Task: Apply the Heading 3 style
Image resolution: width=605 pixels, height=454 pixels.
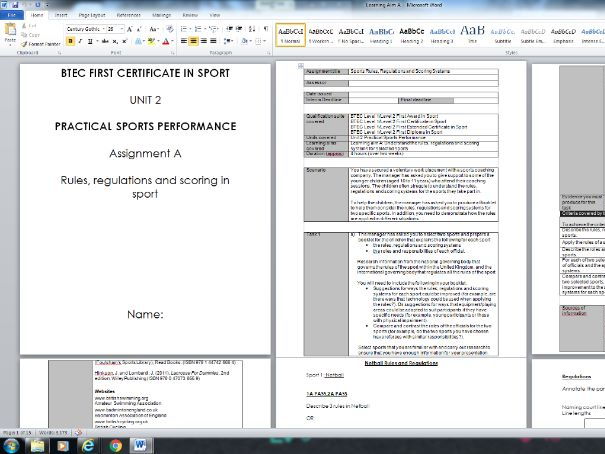Action: pos(442,35)
